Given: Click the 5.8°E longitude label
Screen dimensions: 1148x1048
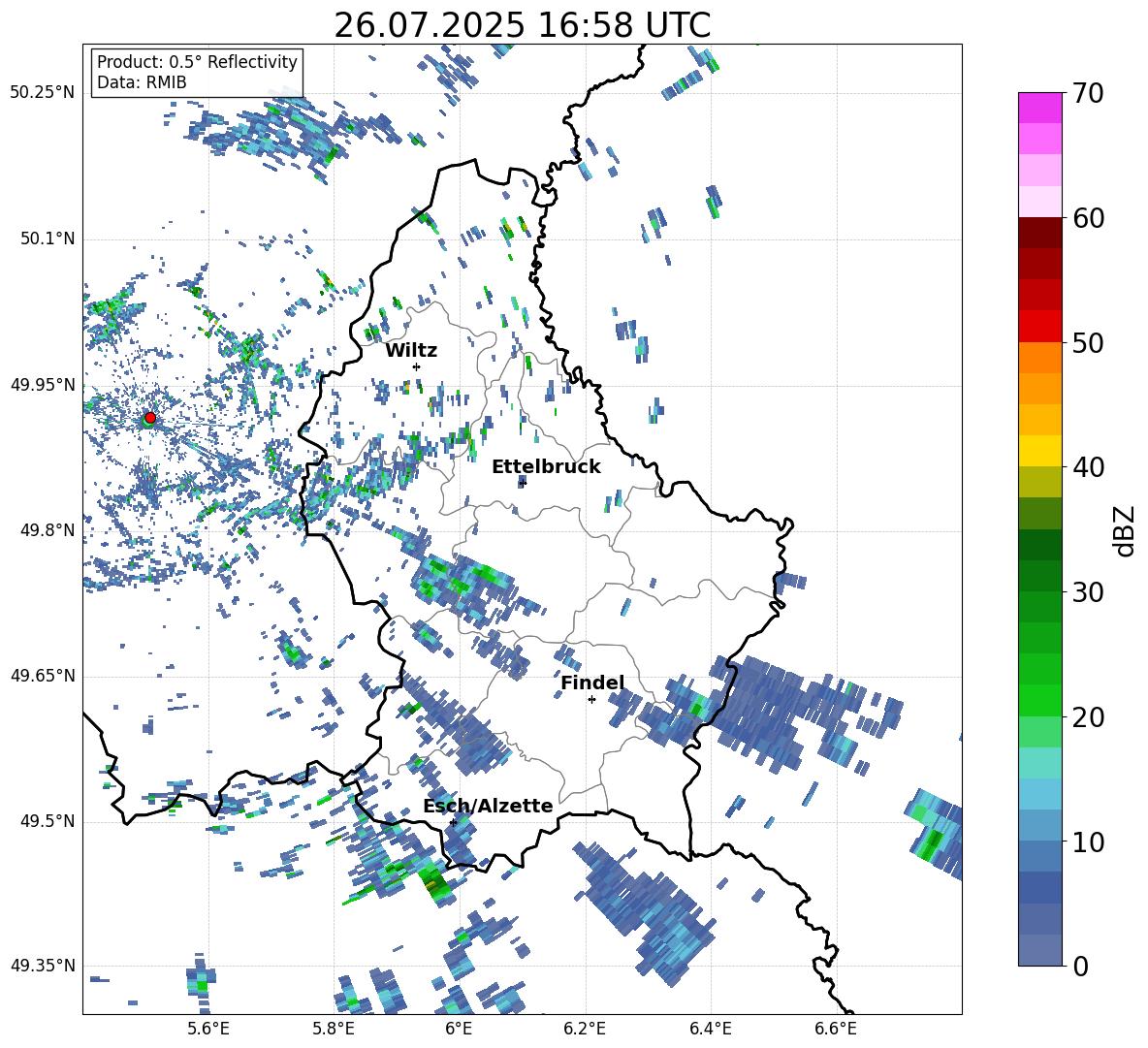Looking at the screenshot, I should (x=334, y=1029).
